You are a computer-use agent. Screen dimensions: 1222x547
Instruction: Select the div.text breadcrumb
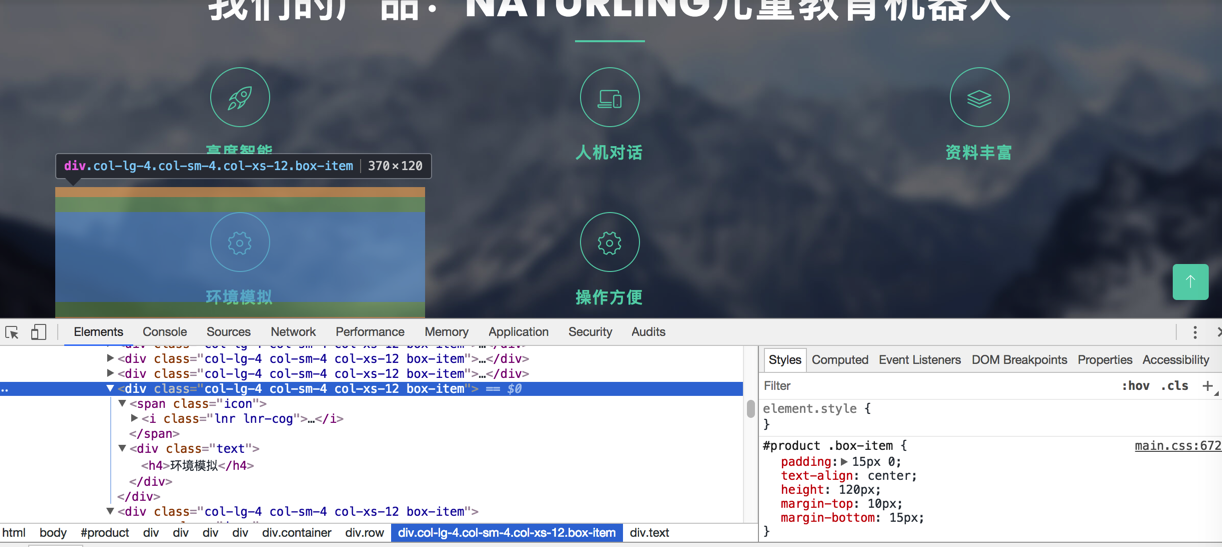(x=650, y=533)
